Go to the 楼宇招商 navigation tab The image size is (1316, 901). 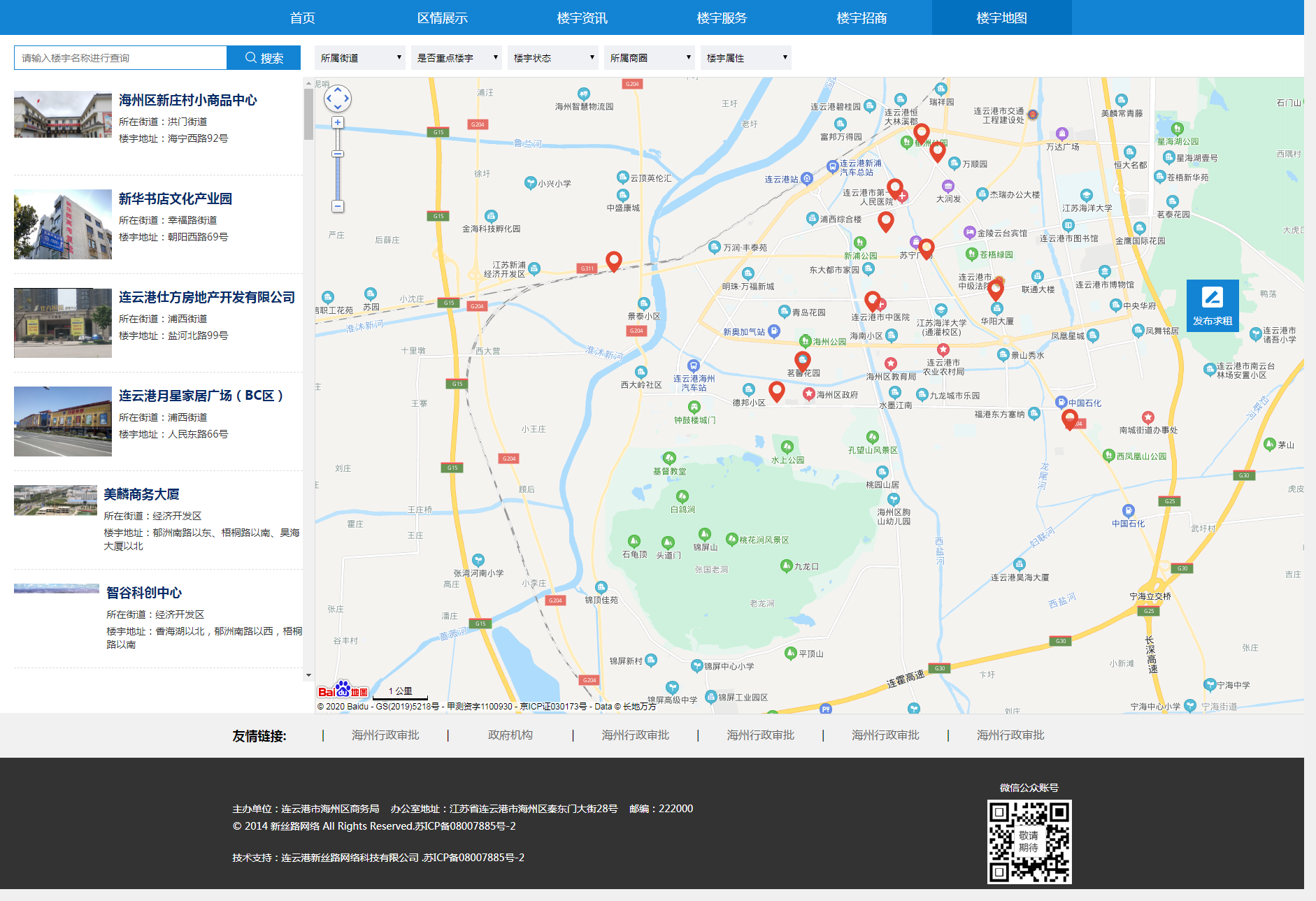pyautogui.click(x=861, y=18)
